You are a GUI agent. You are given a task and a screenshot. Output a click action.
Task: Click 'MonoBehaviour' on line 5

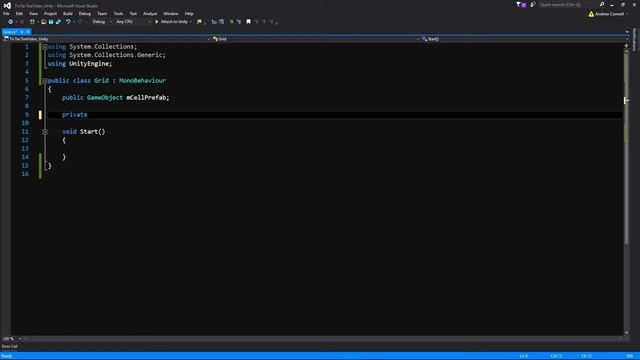pos(142,81)
